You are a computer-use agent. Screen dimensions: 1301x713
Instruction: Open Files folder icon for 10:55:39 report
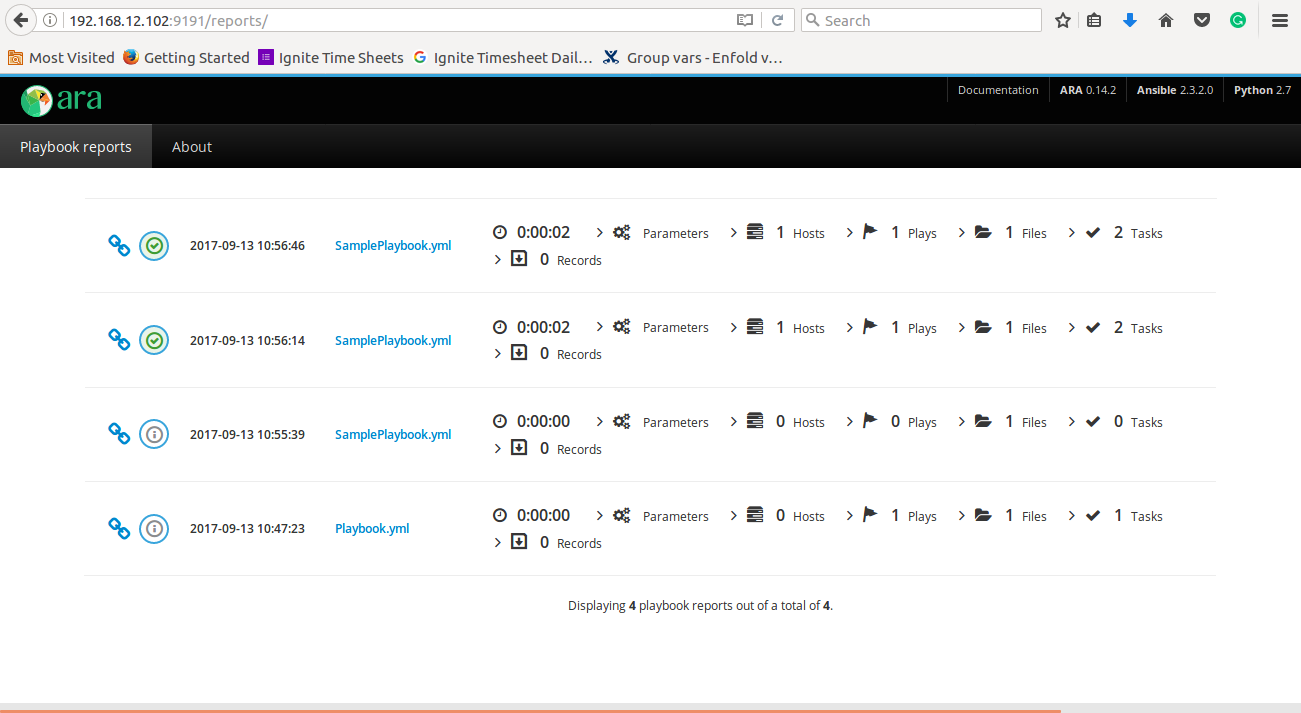[983, 421]
